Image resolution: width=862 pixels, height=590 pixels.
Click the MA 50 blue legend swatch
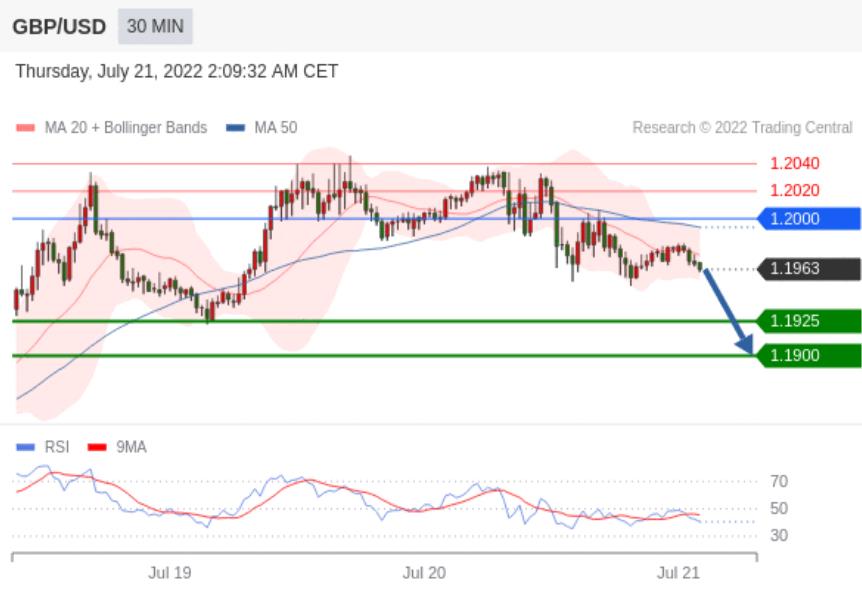tap(235, 128)
